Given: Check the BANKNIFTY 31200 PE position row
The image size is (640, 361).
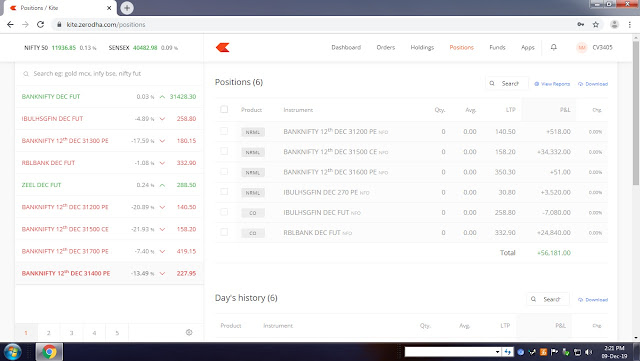Looking at the screenshot, I should (x=224, y=131).
